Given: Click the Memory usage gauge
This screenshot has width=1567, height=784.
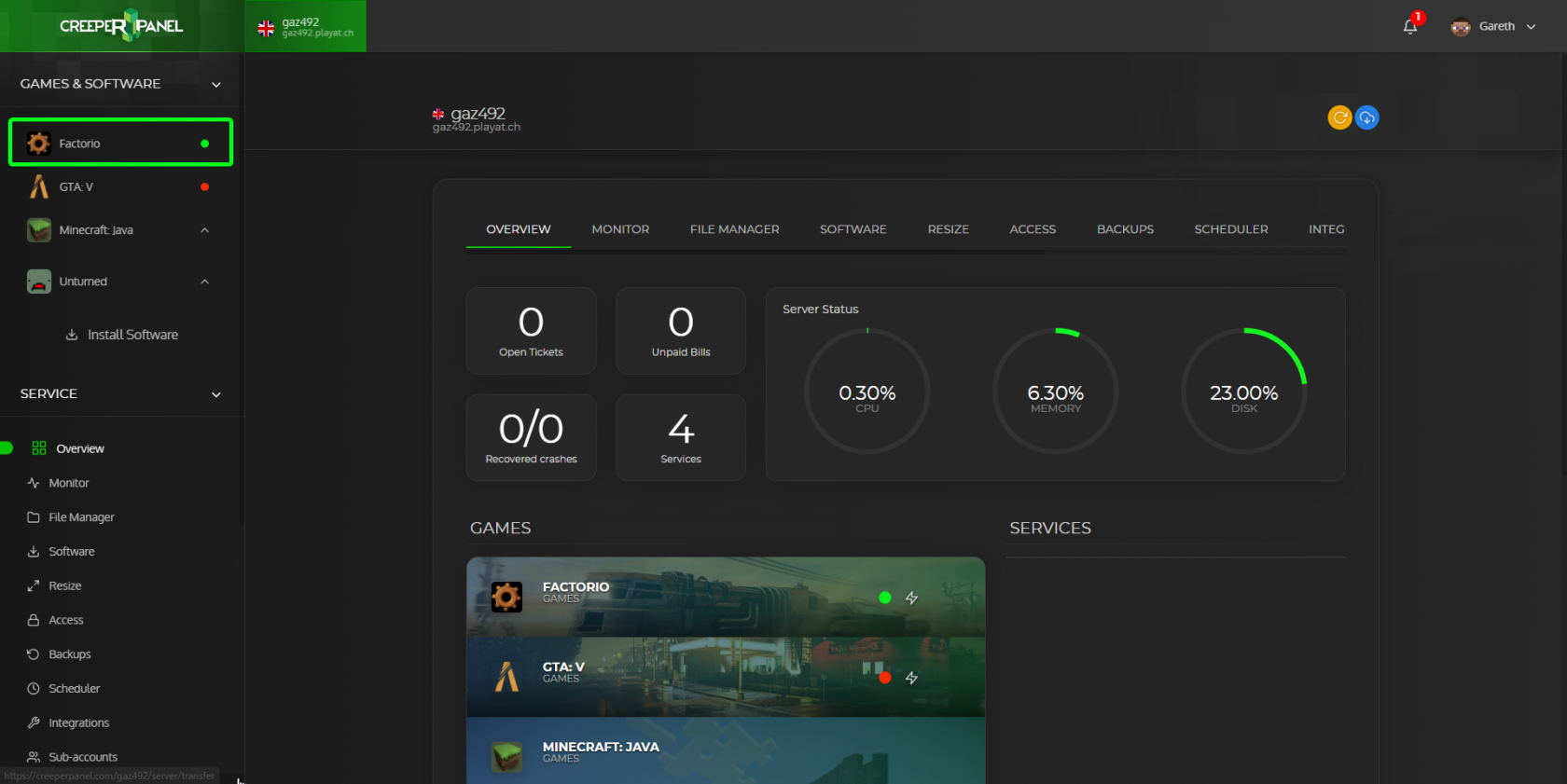Looking at the screenshot, I should [1056, 391].
